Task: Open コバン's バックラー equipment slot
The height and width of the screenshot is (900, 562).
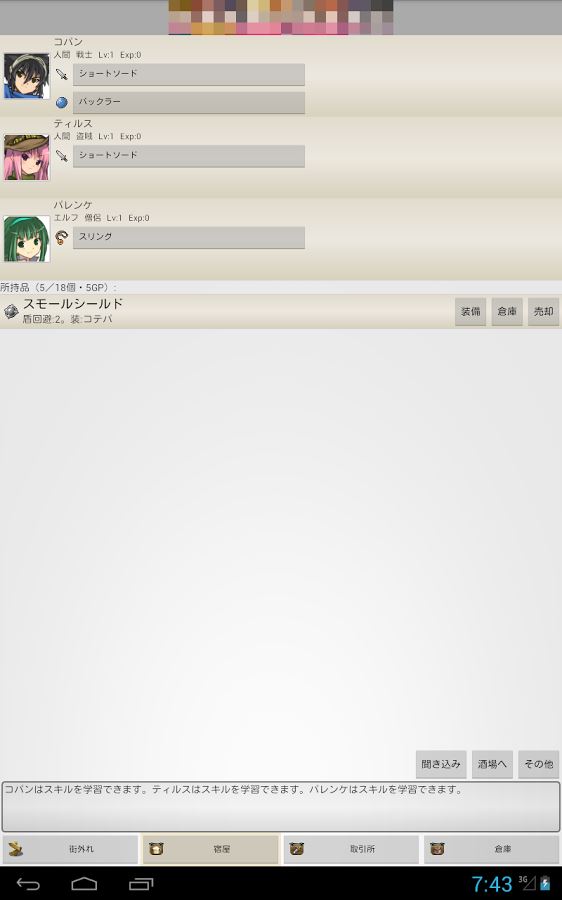Action: 189,102
